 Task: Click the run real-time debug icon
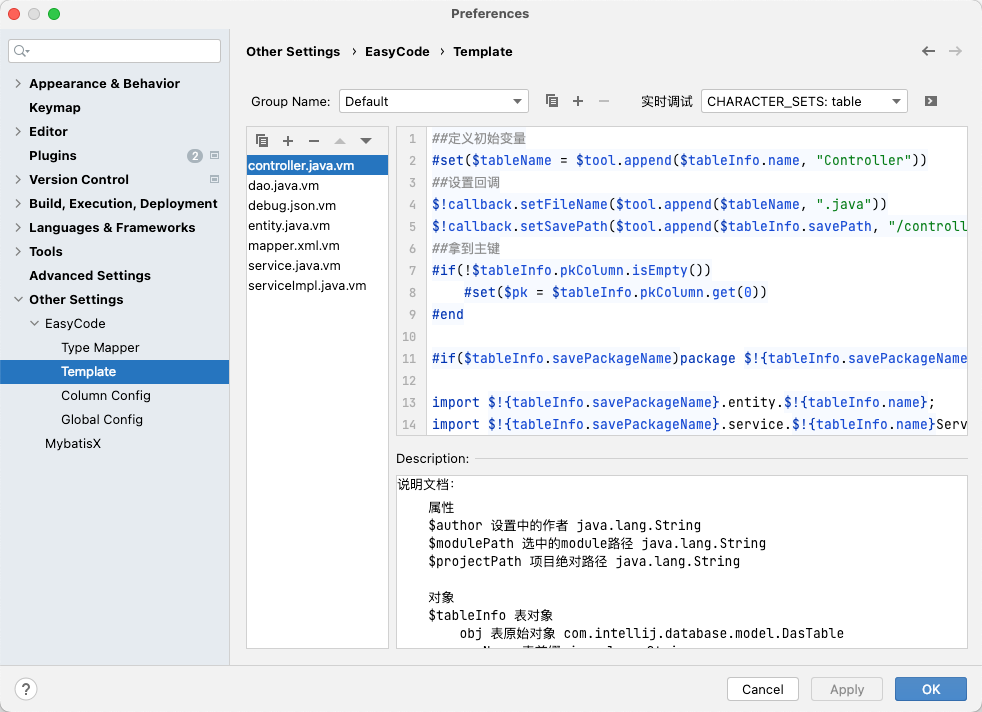click(x=931, y=101)
